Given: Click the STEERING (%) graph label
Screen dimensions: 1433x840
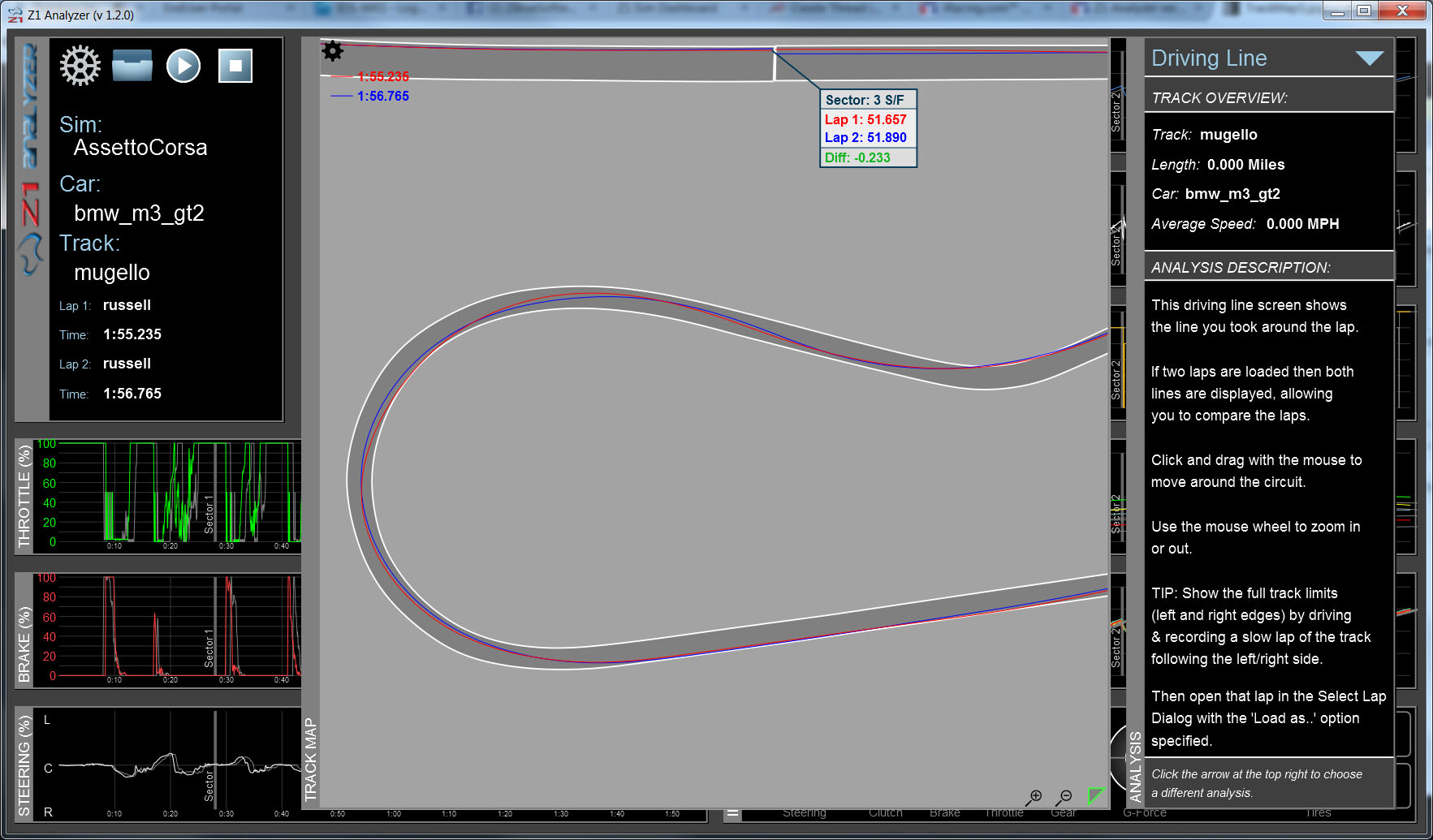Looking at the screenshot, I should (24, 765).
